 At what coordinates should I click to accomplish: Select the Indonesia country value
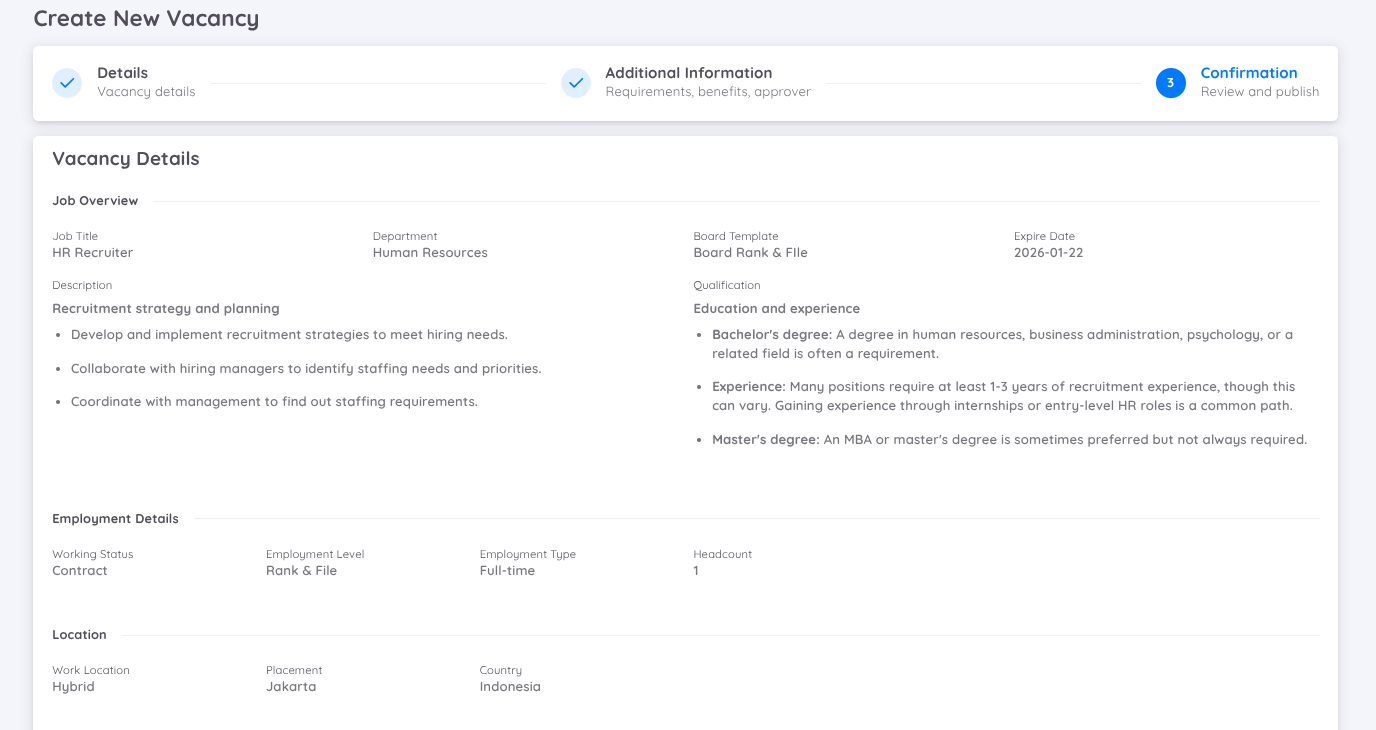[510, 687]
